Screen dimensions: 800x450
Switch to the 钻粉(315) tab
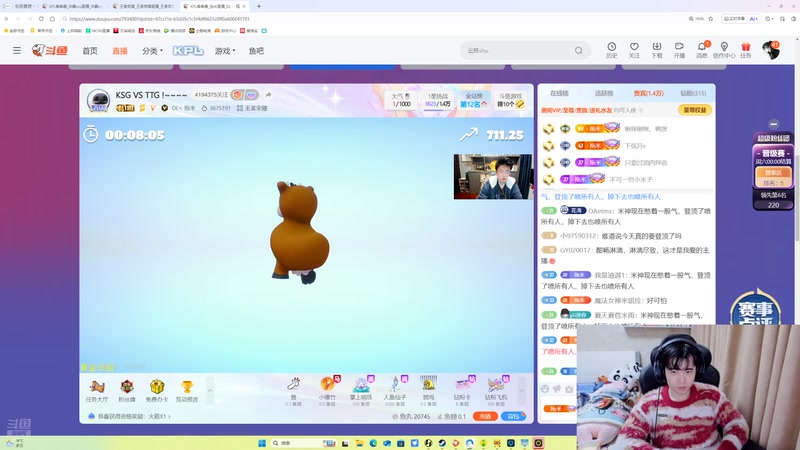coord(693,93)
